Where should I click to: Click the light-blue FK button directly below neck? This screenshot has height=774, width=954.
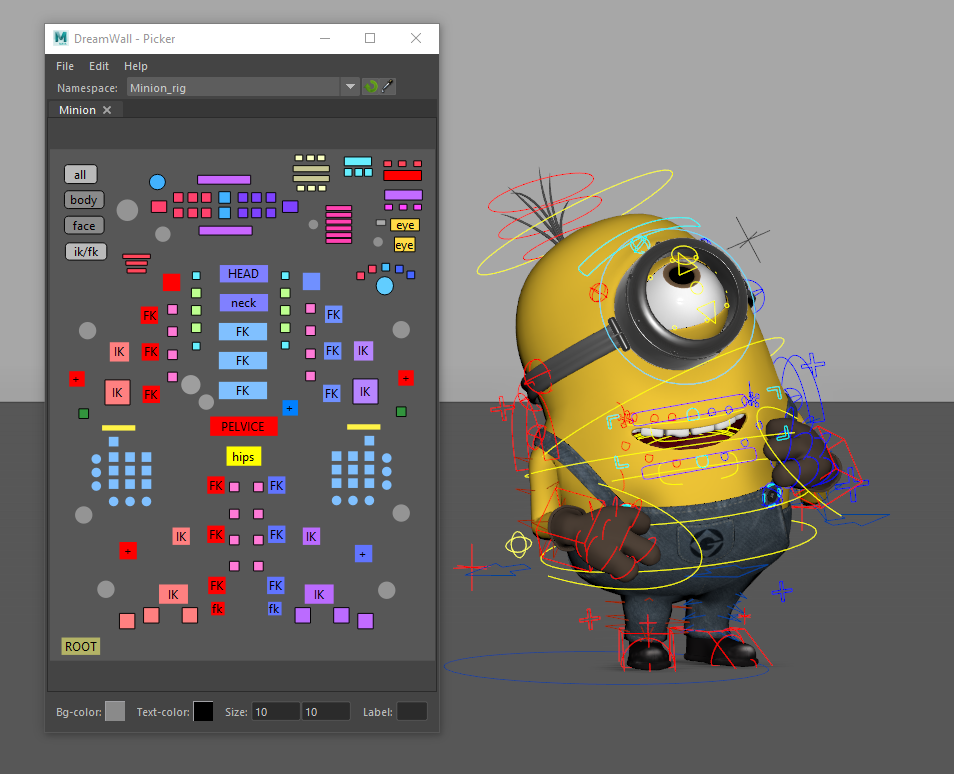[x=243, y=332]
